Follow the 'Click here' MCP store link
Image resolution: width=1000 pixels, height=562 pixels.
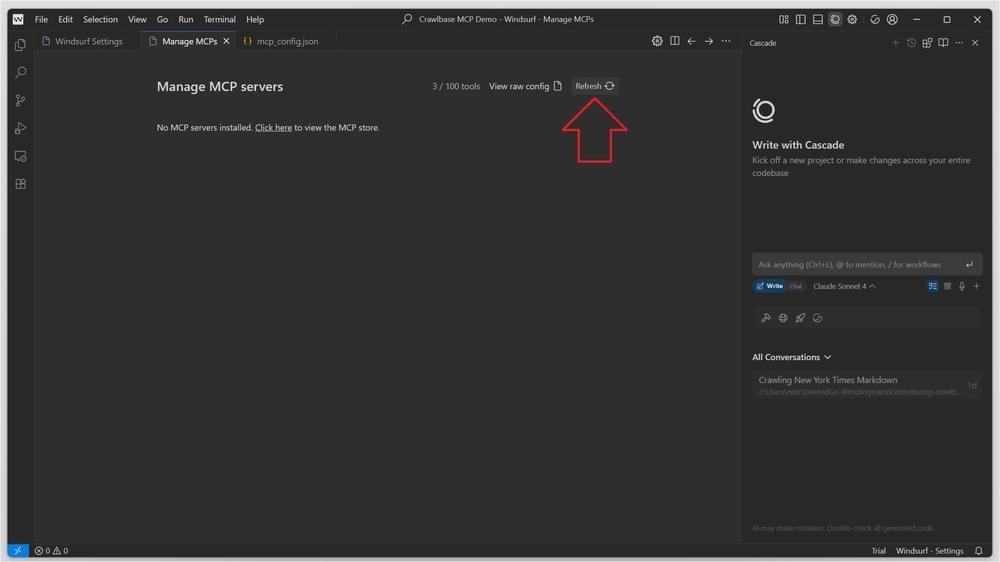click(x=273, y=128)
